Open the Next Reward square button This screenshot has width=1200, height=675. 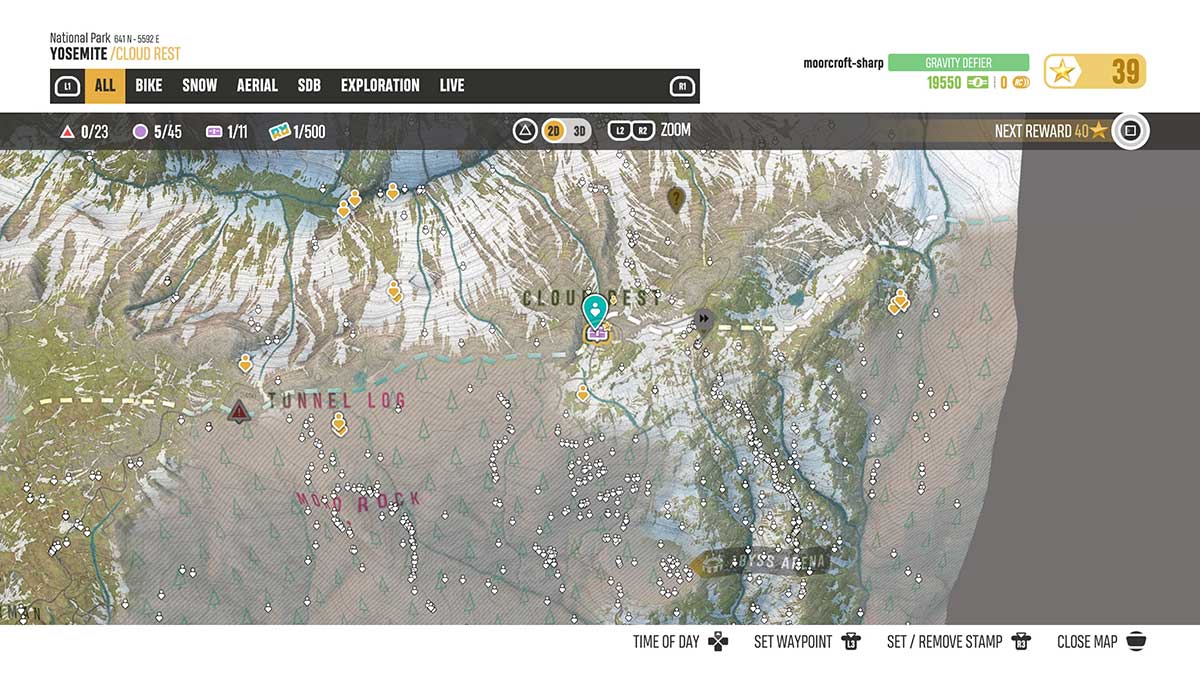pyautogui.click(x=1131, y=131)
